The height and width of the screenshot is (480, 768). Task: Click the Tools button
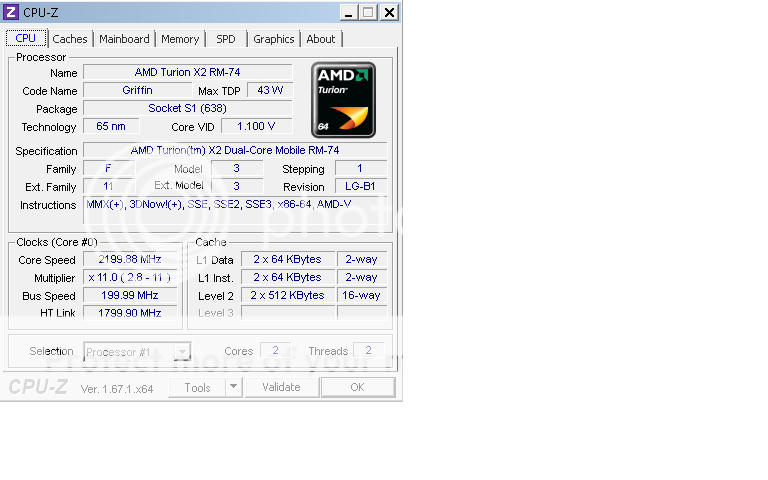pos(197,387)
